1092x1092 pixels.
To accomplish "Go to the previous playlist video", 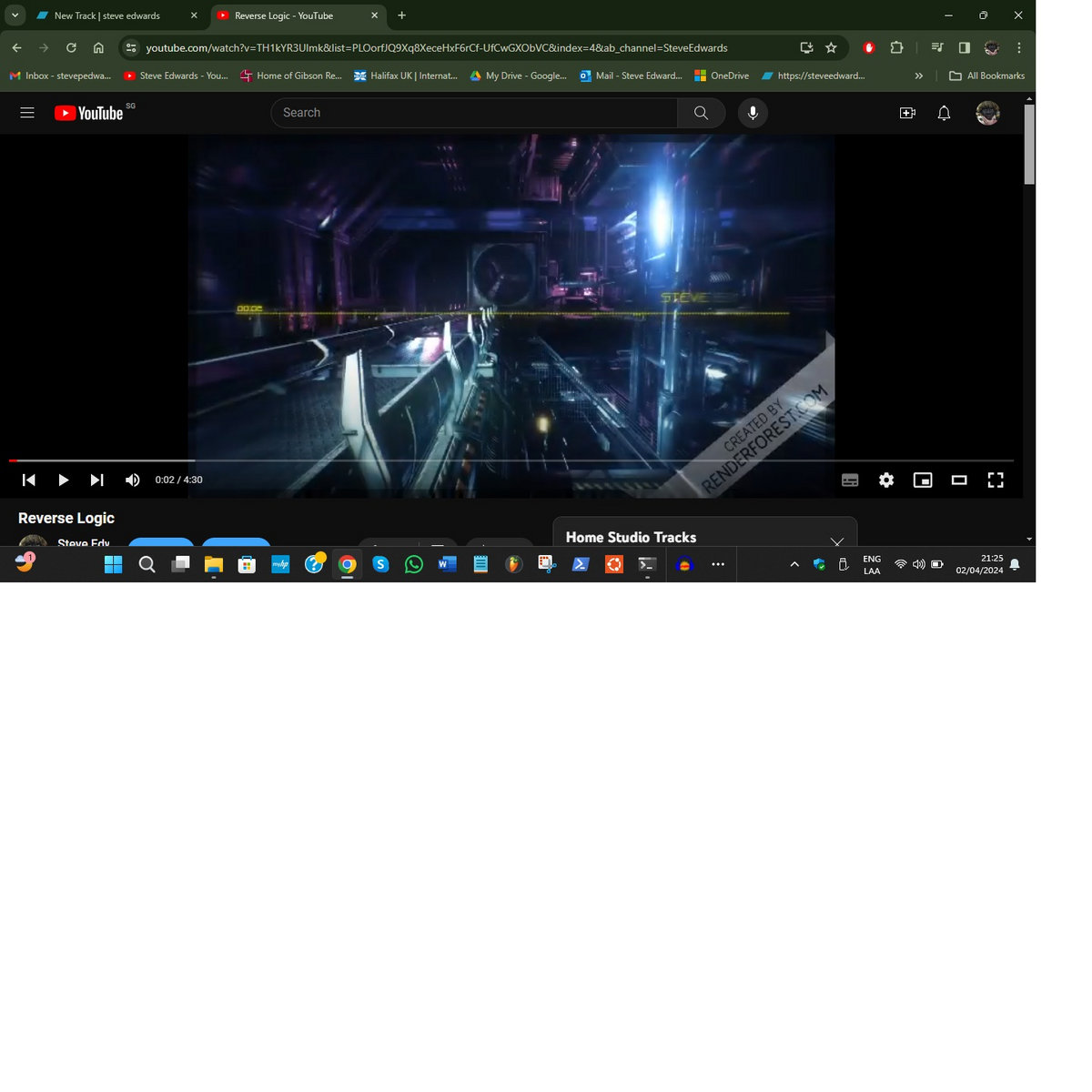I will 29,480.
